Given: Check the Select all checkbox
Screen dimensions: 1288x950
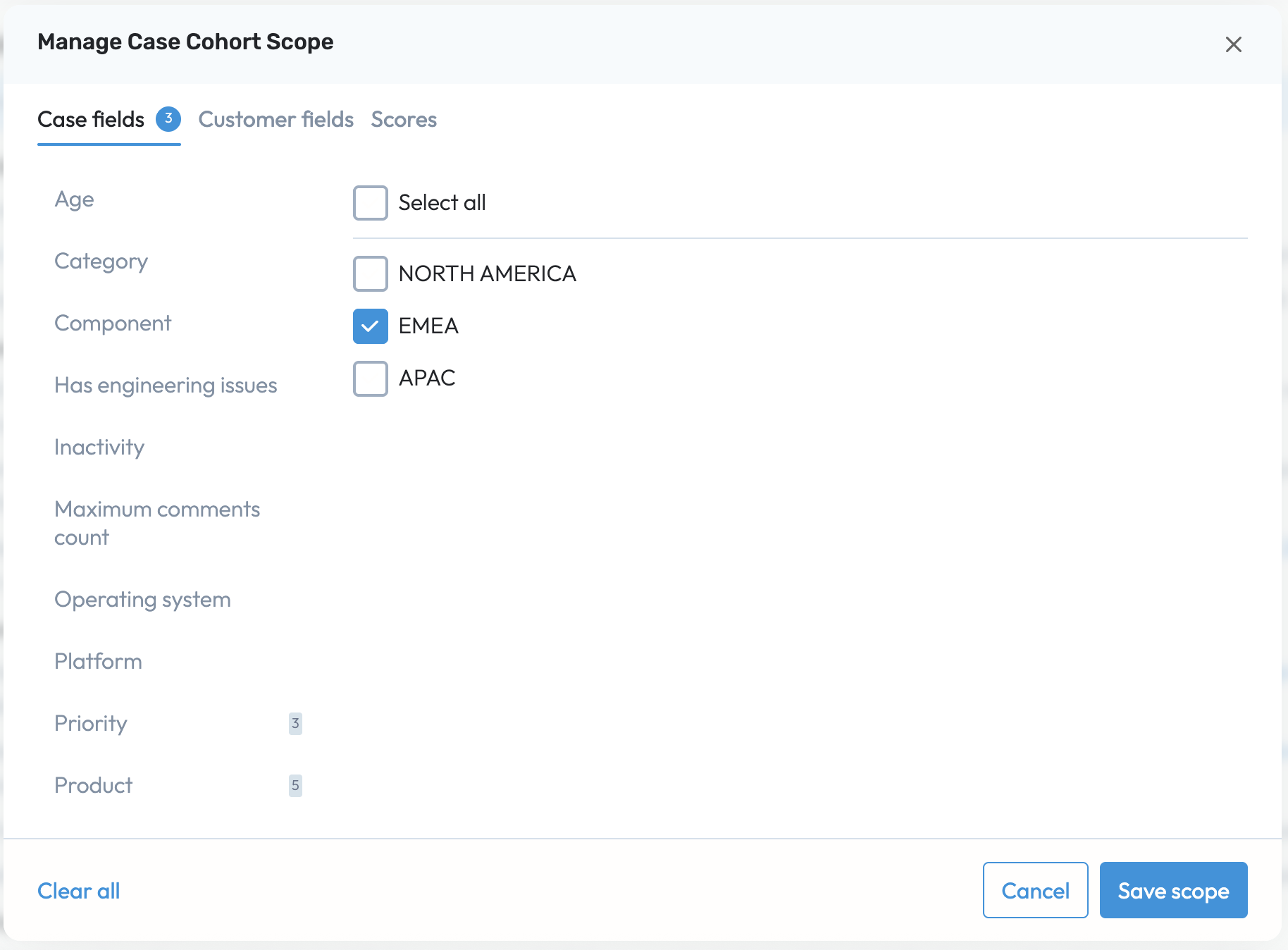Looking at the screenshot, I should click(x=371, y=203).
